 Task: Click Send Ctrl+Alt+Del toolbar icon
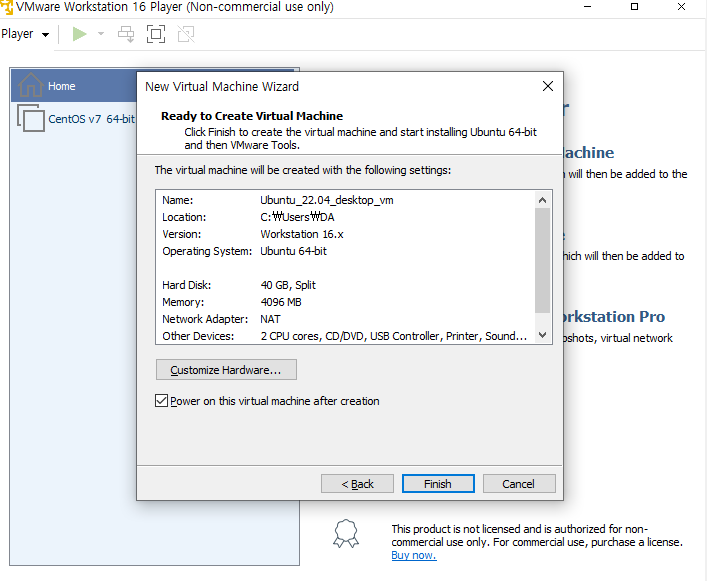pyautogui.click(x=126, y=34)
